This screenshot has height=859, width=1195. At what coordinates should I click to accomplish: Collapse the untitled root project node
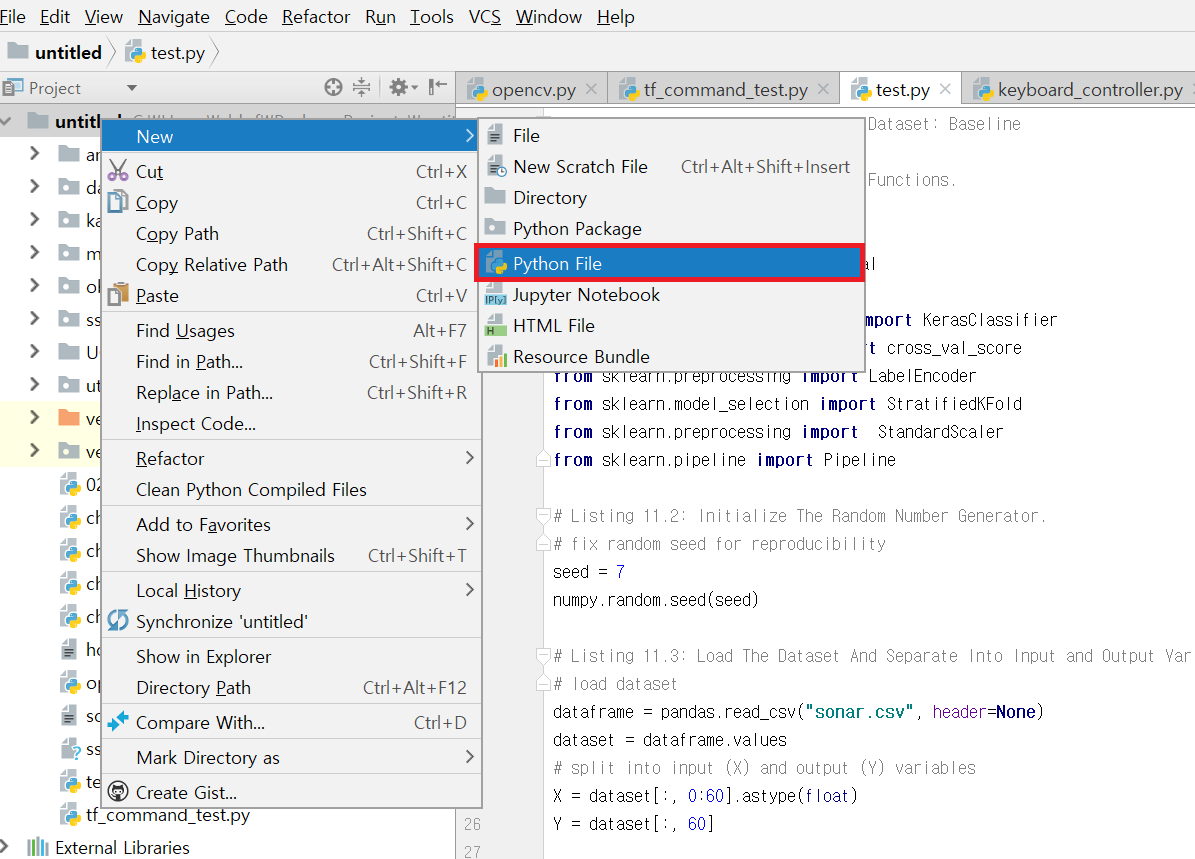6,120
